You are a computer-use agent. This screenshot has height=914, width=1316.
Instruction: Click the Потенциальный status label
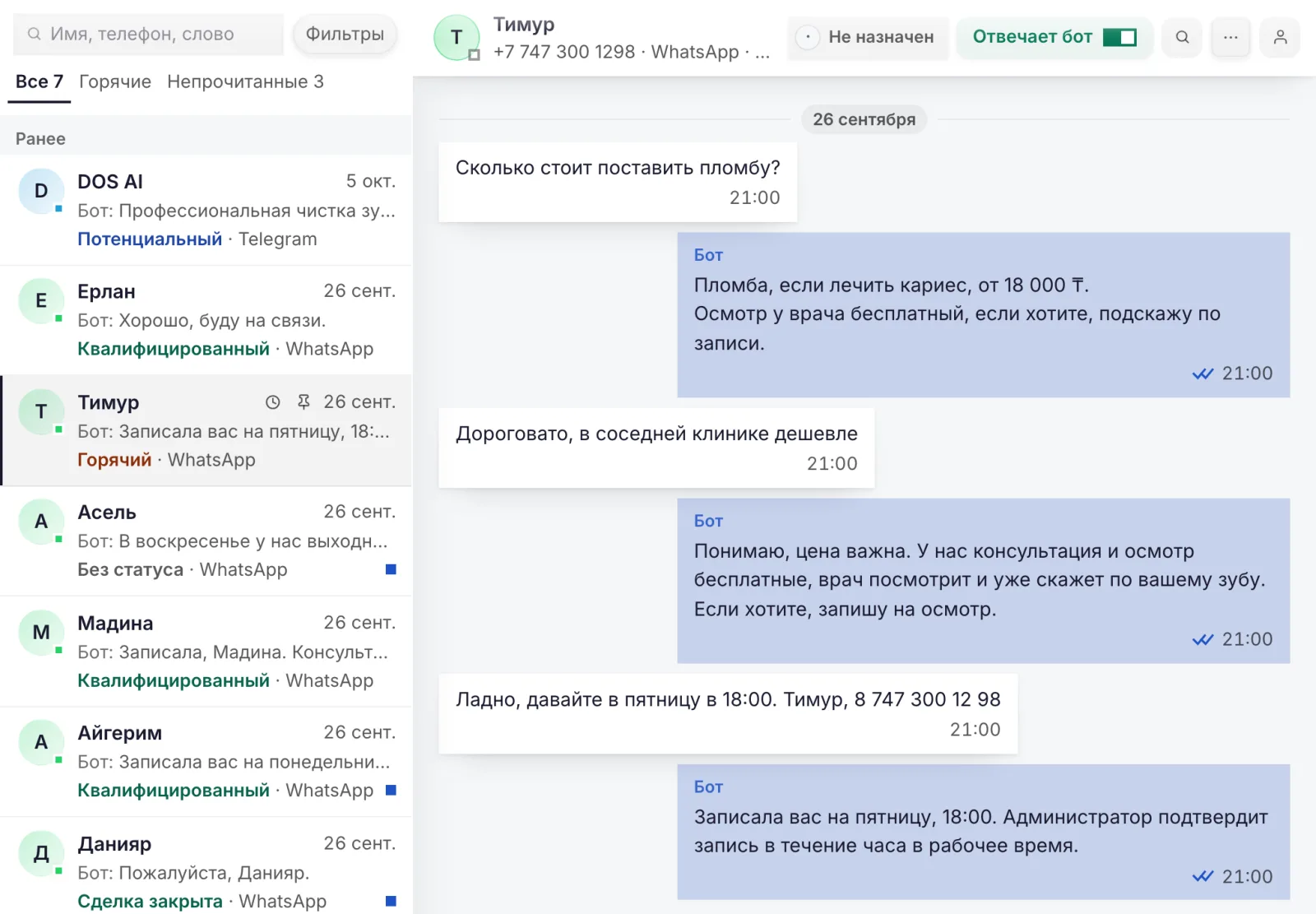click(x=150, y=239)
